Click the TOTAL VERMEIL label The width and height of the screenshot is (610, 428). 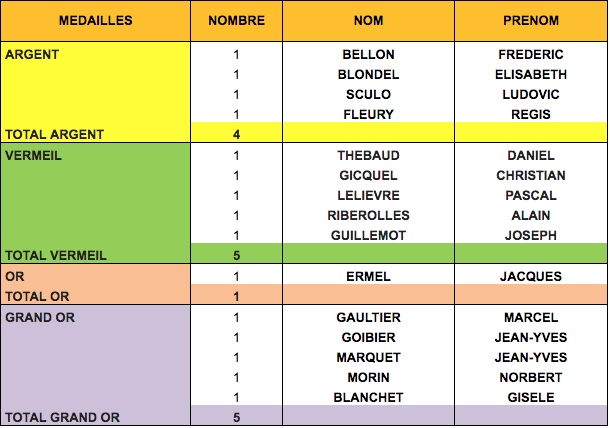tap(56, 255)
